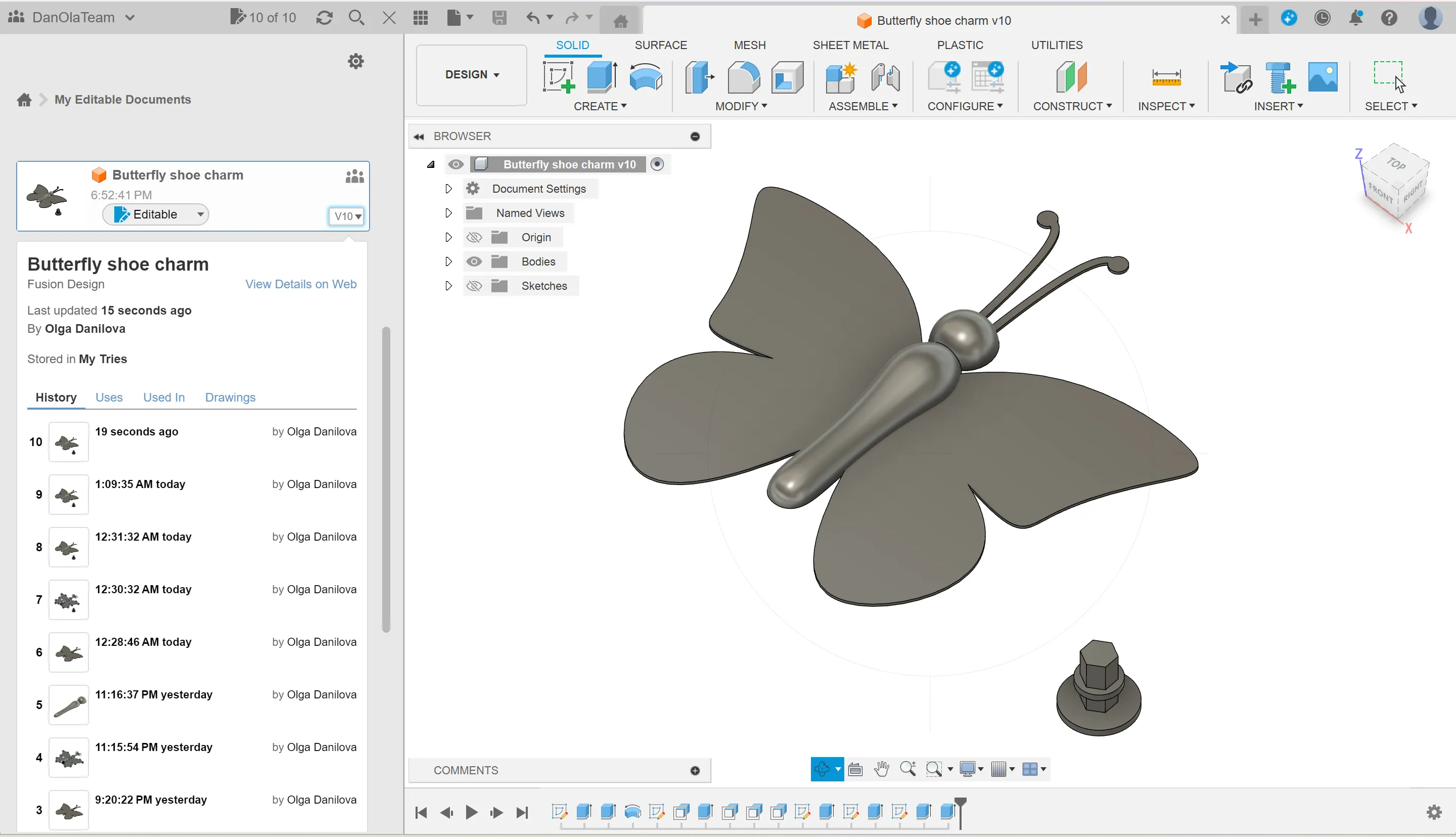Open the Drawings tab

click(x=230, y=397)
